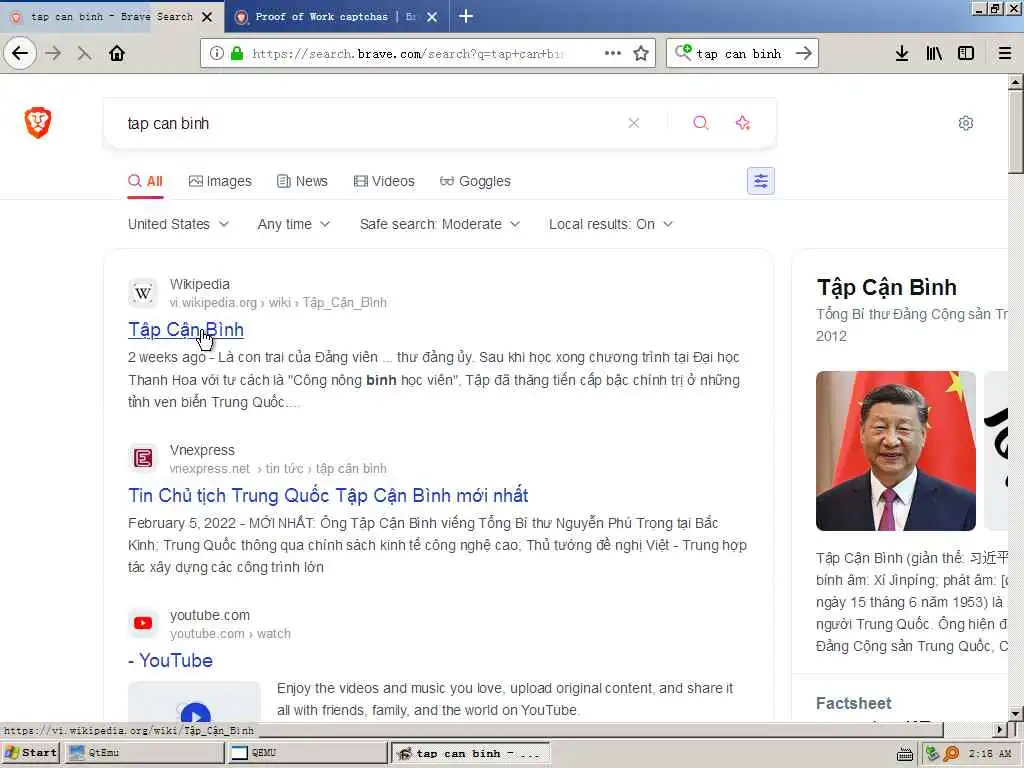Open the Tập Cận Bình Wikipedia result link
1024x768 pixels.
pyautogui.click(x=185, y=330)
